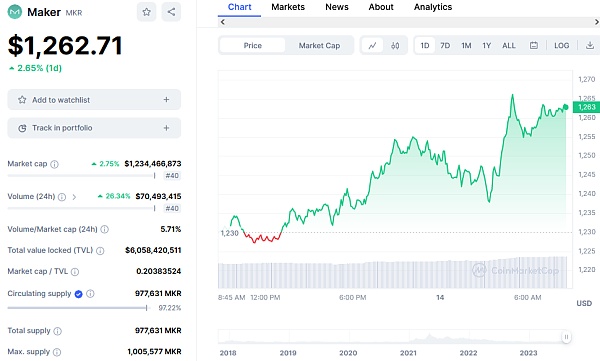Click the left scroll arrow under tabs
Screen dimensions: 600x361
(223, 22)
